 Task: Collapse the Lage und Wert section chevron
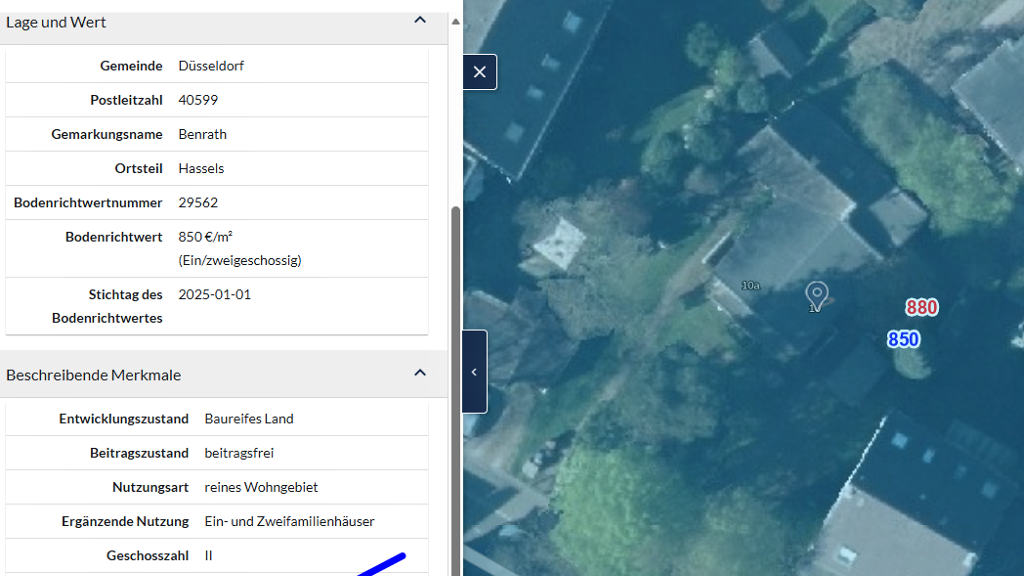420,20
